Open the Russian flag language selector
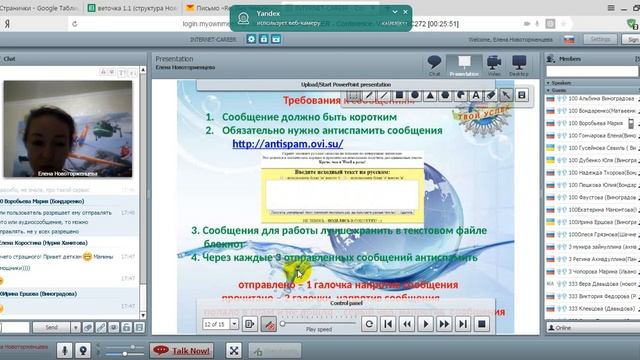Screen dimensions: 640x360 [x=569, y=40]
